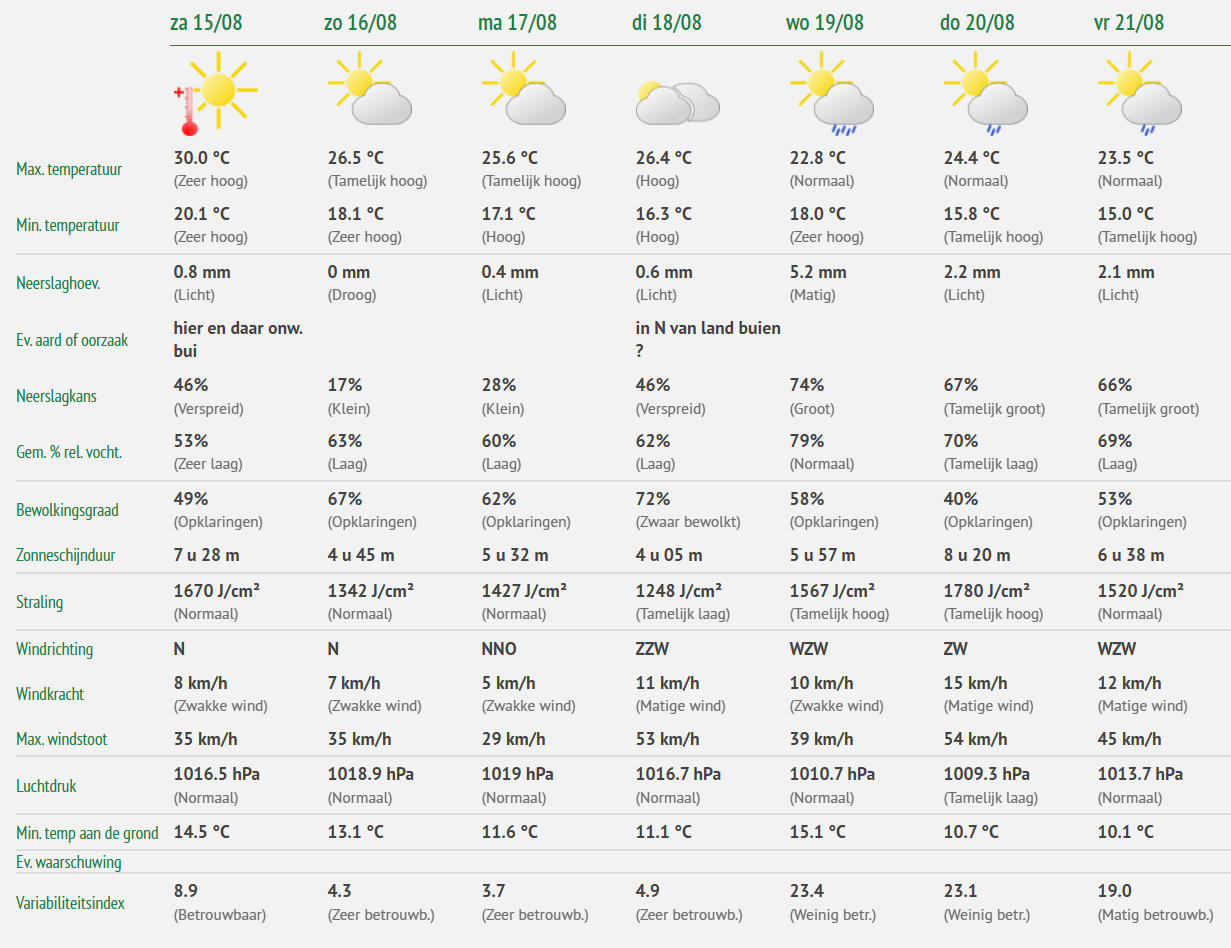
Task: Select the Bewolkingsgraad row label
Action: (67, 510)
